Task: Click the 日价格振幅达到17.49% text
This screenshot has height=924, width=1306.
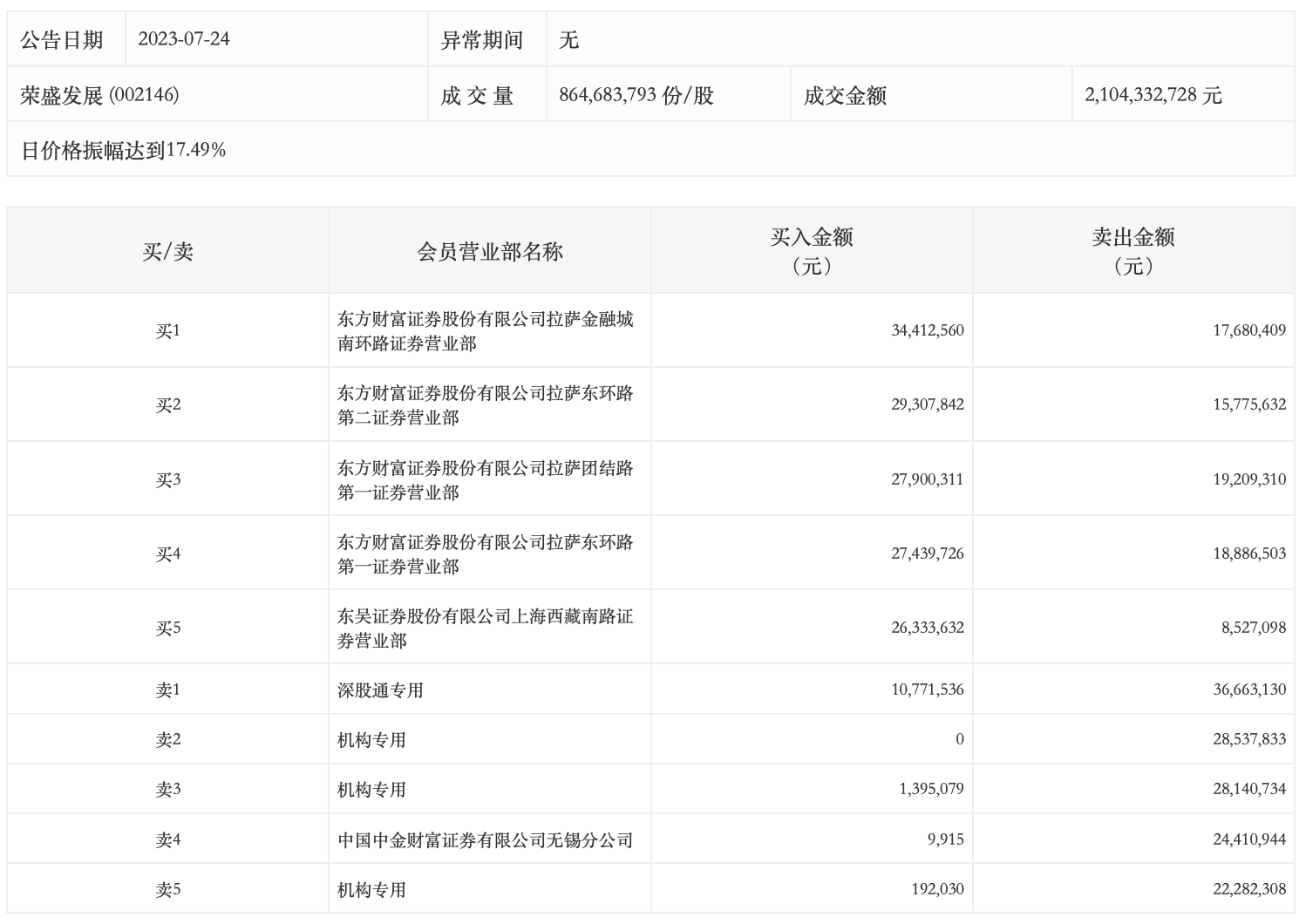Action: pos(123,150)
